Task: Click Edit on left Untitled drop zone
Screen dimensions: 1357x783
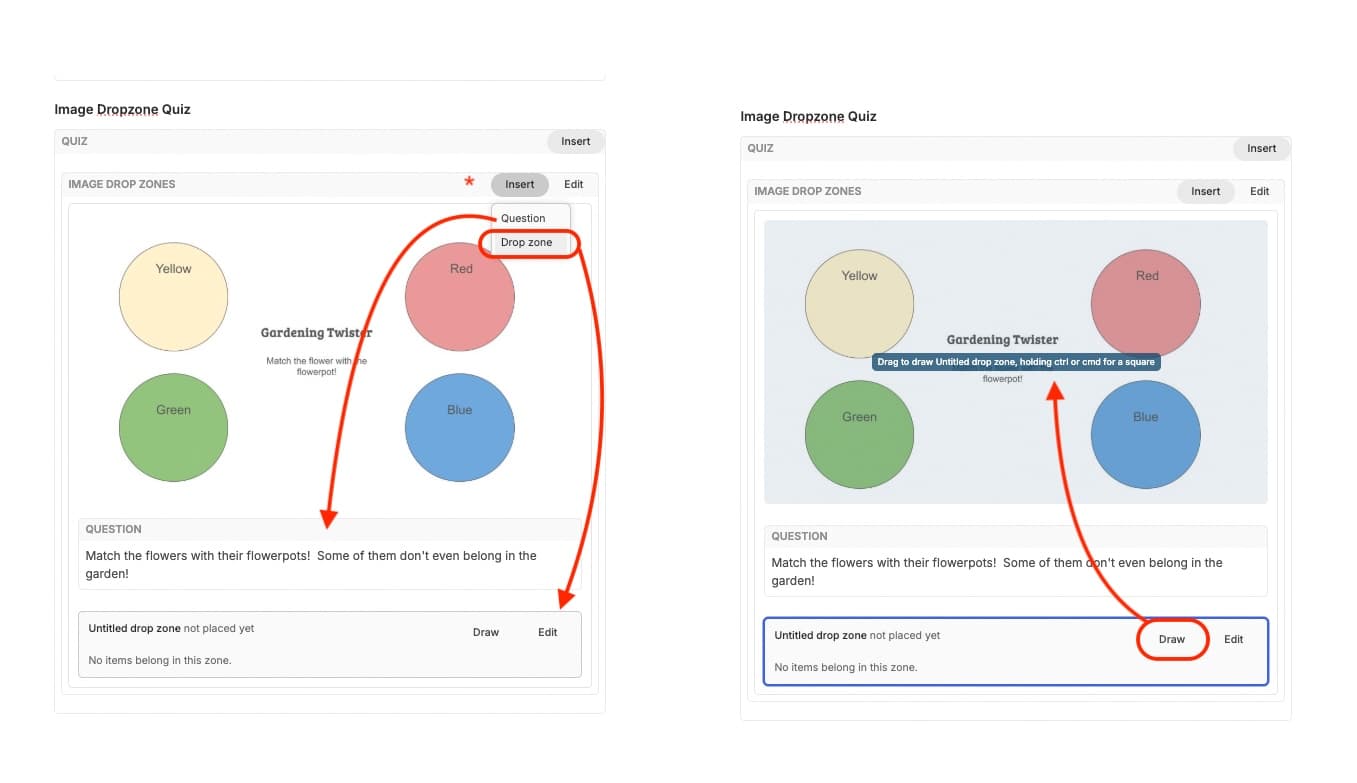Action: 548,632
